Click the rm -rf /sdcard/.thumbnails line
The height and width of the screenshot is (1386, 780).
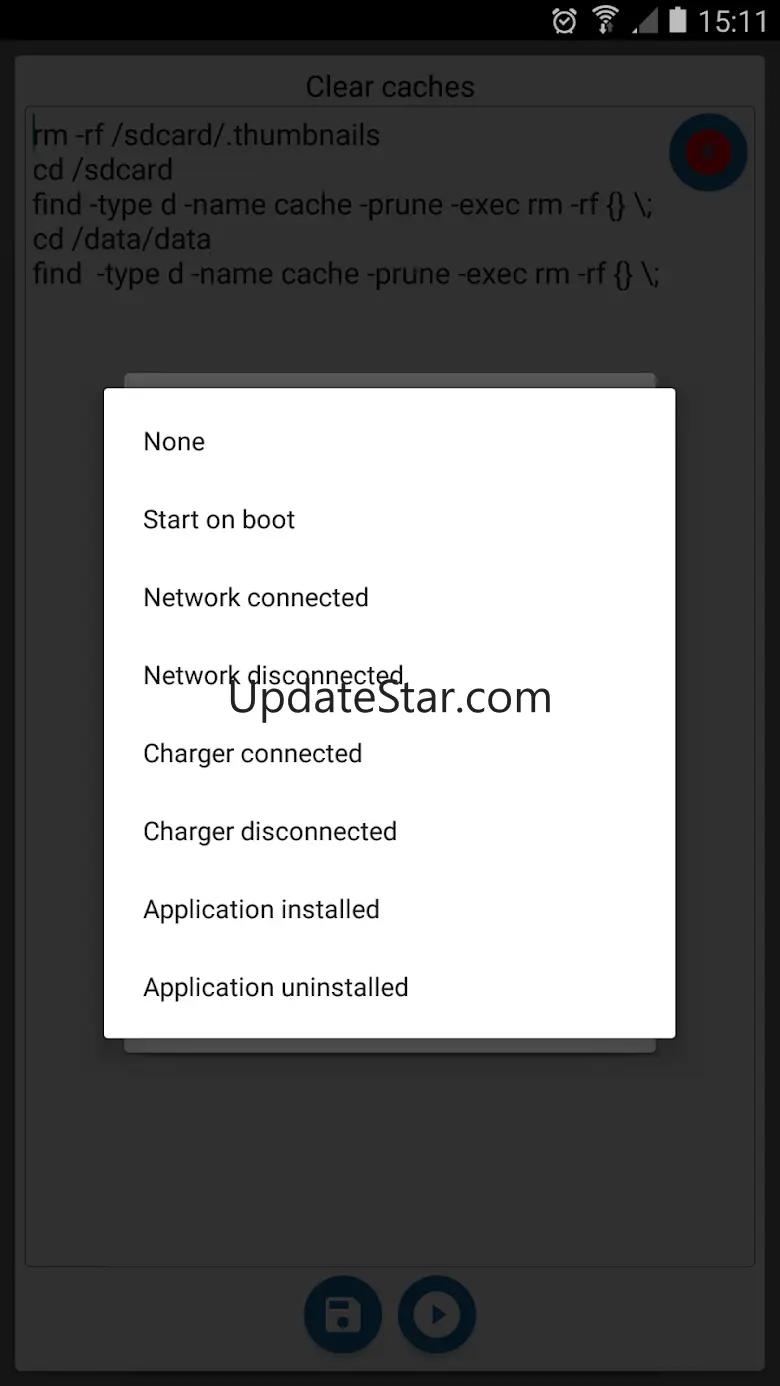pyautogui.click(x=207, y=135)
